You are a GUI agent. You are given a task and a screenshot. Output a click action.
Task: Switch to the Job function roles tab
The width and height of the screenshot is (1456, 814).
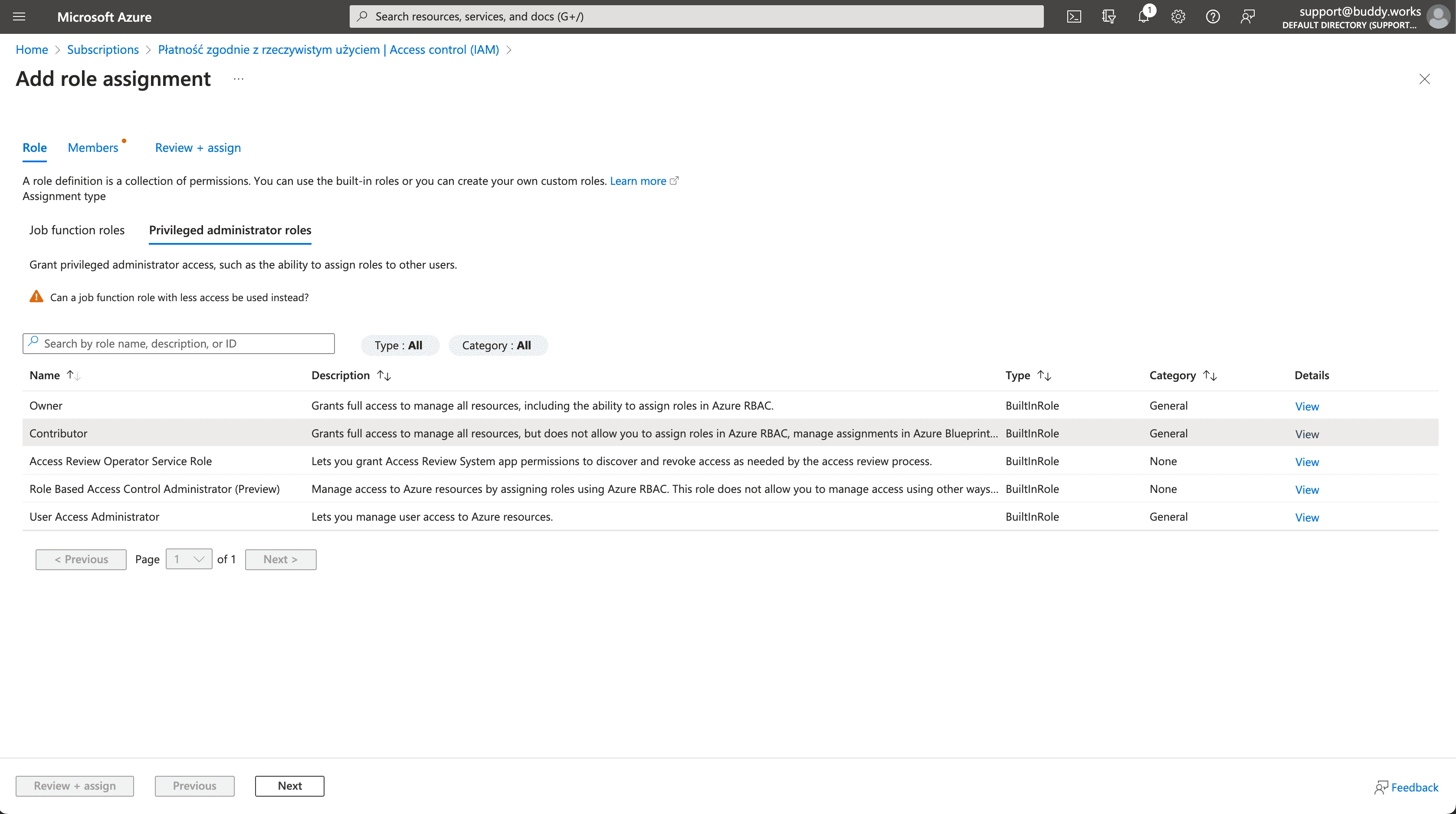(77, 229)
